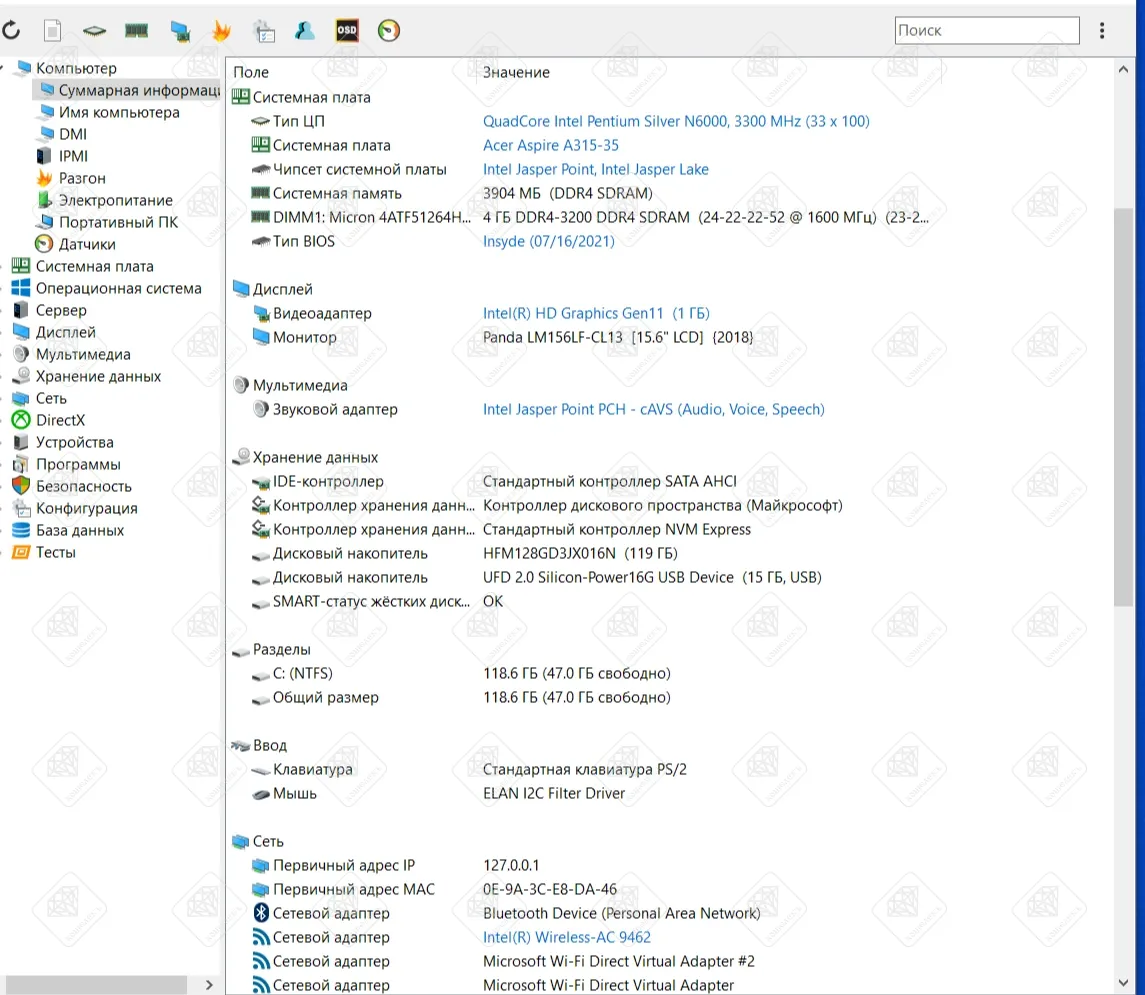Select the Мышь ELAN I2C Filter Driver row
The height and width of the screenshot is (995, 1145).
click(x=438, y=794)
